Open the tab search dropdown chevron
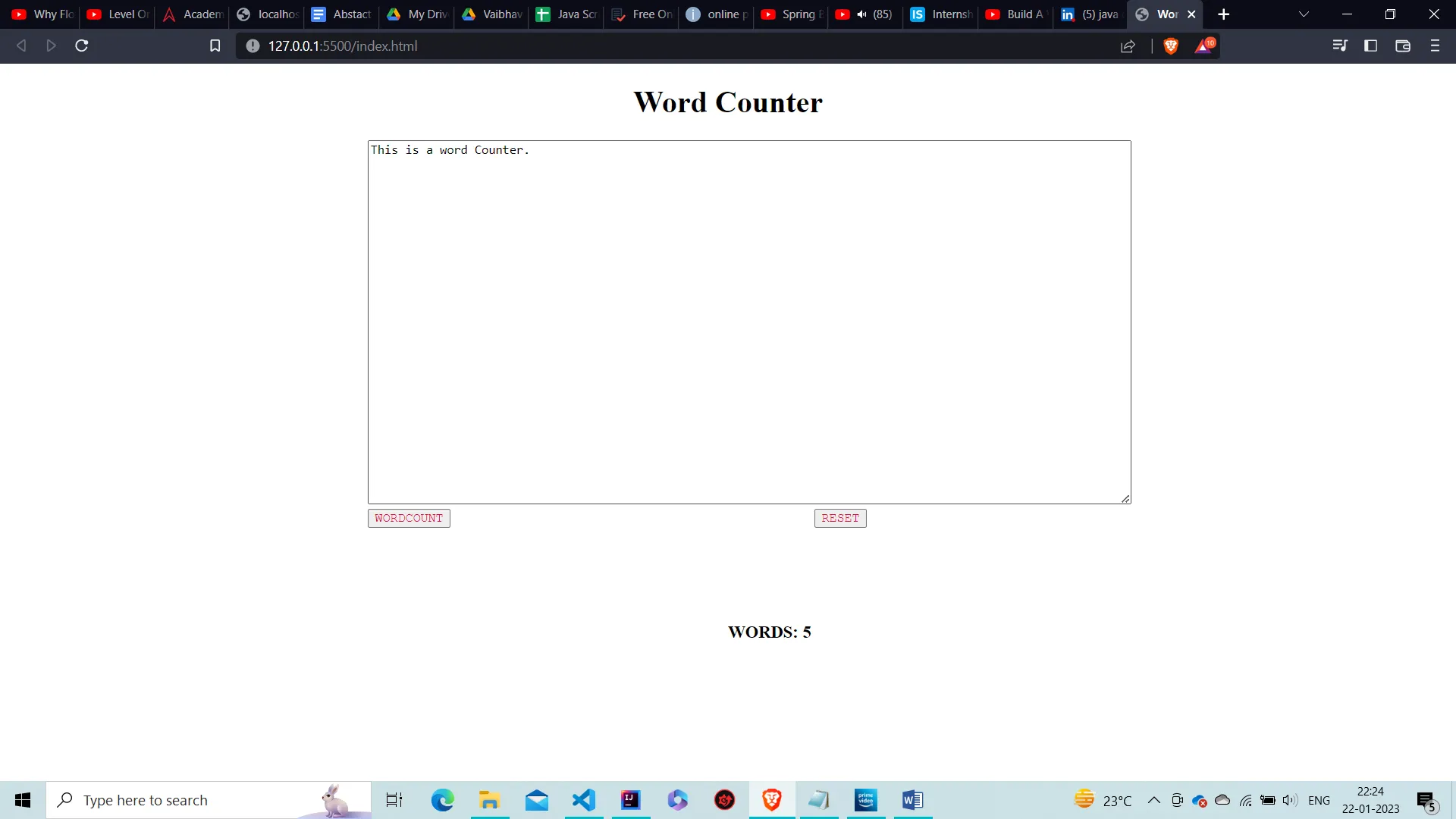Image resolution: width=1456 pixels, height=819 pixels. 1303,14
